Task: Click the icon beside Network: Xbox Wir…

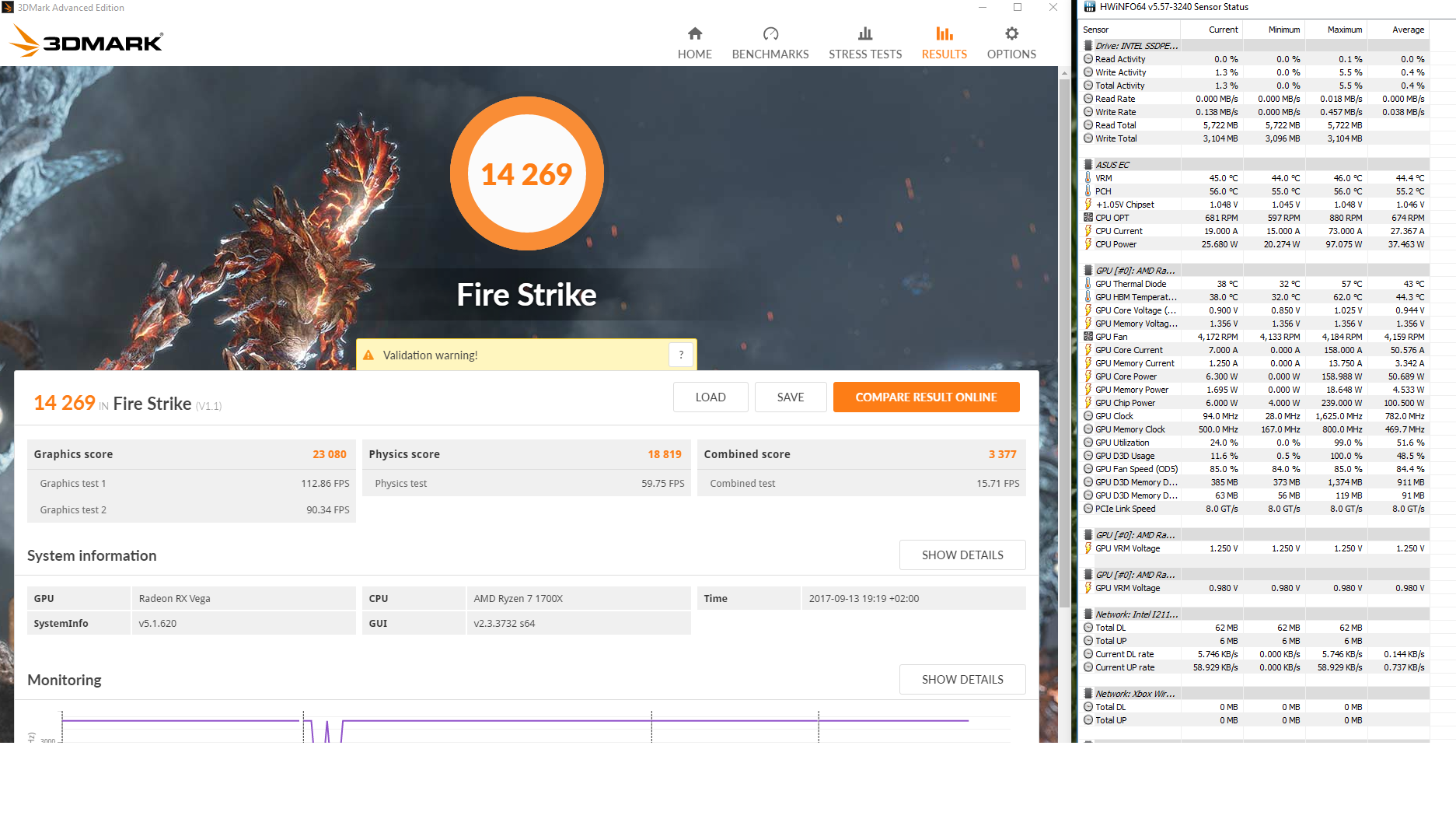Action: (x=1088, y=694)
